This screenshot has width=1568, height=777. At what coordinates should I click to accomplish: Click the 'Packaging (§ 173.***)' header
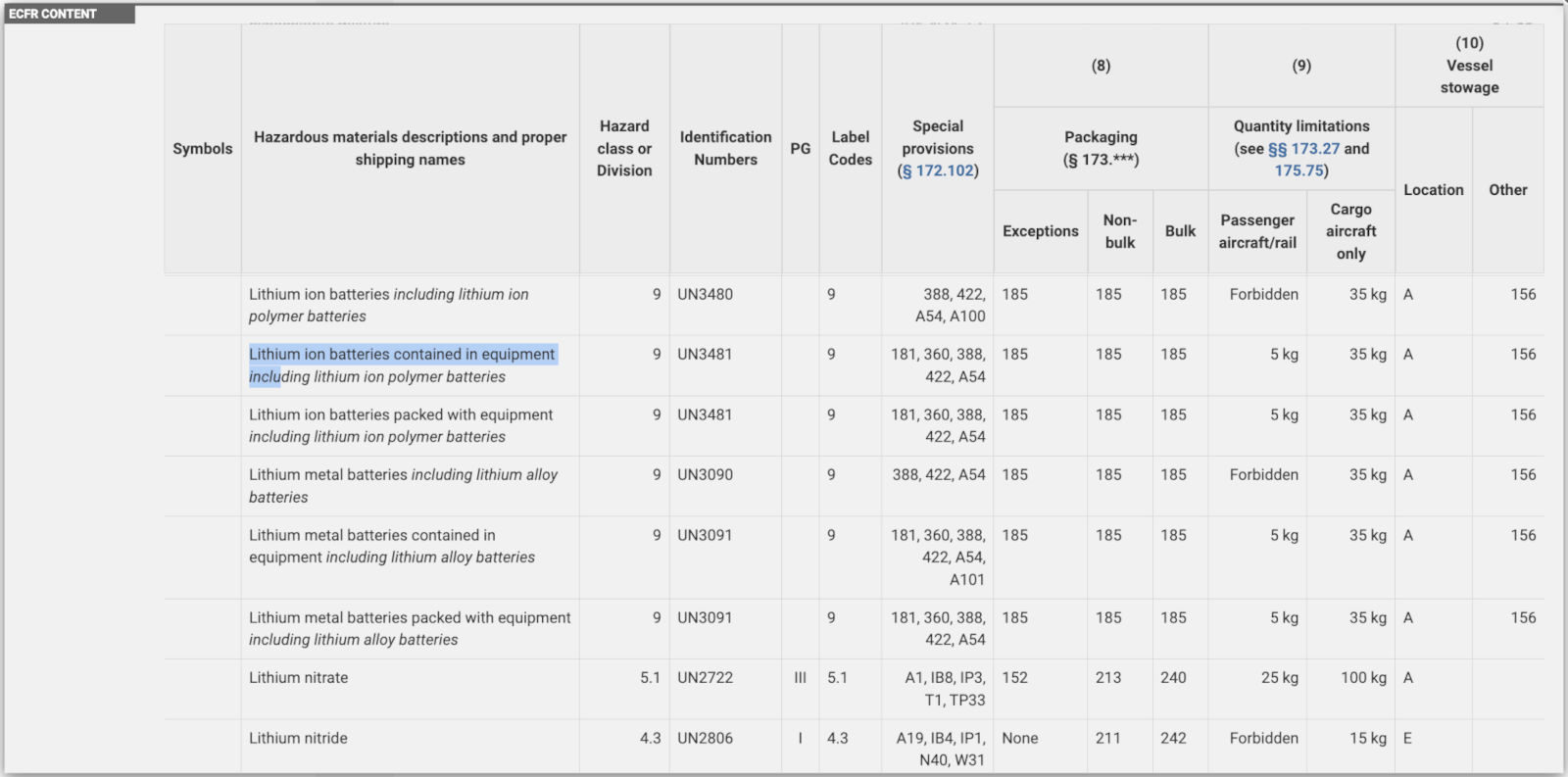click(1102, 149)
